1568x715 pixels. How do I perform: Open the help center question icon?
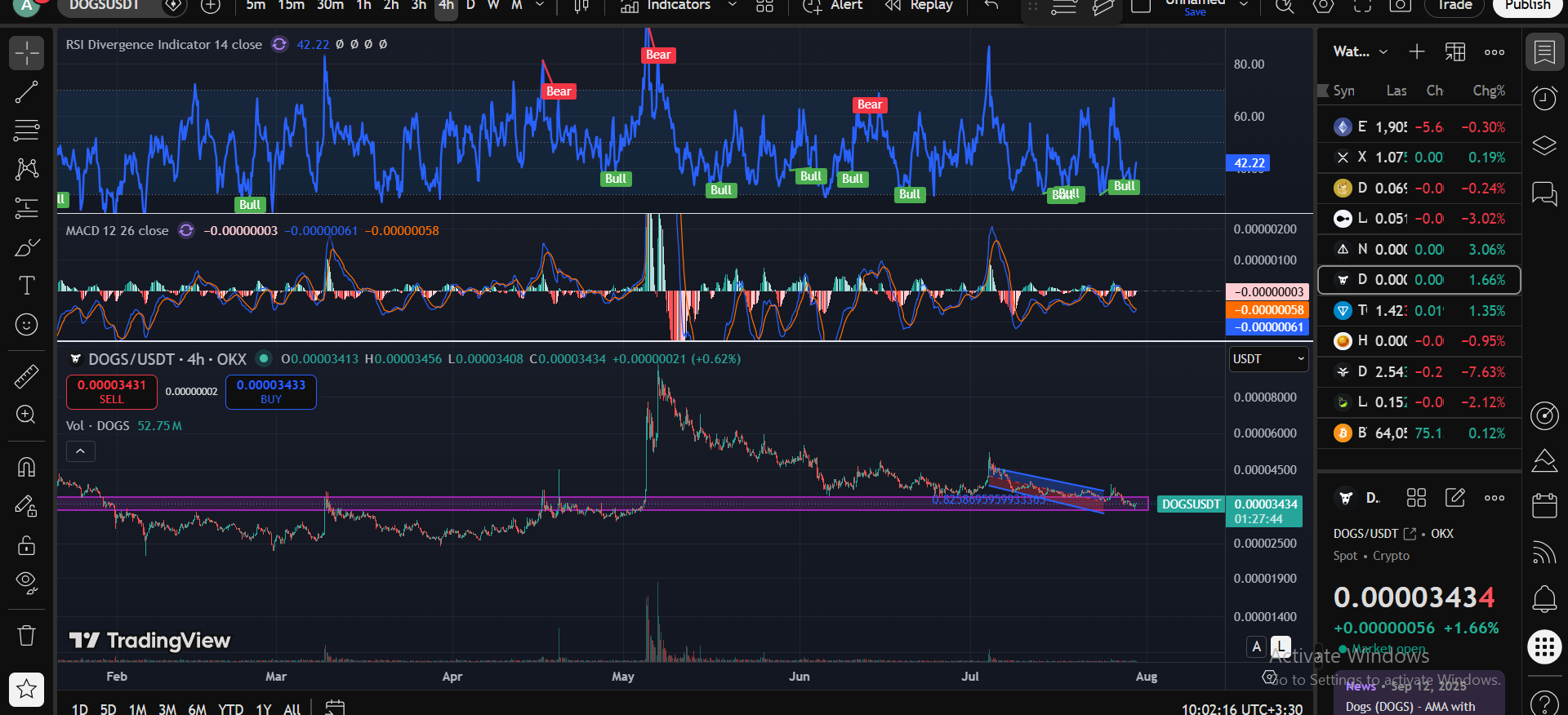(x=1544, y=702)
